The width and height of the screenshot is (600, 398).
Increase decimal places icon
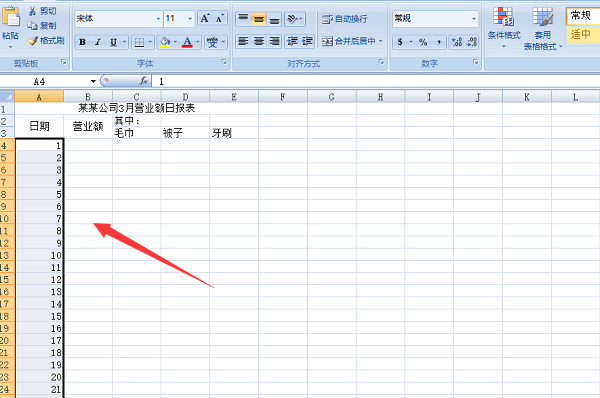pyautogui.click(x=457, y=42)
